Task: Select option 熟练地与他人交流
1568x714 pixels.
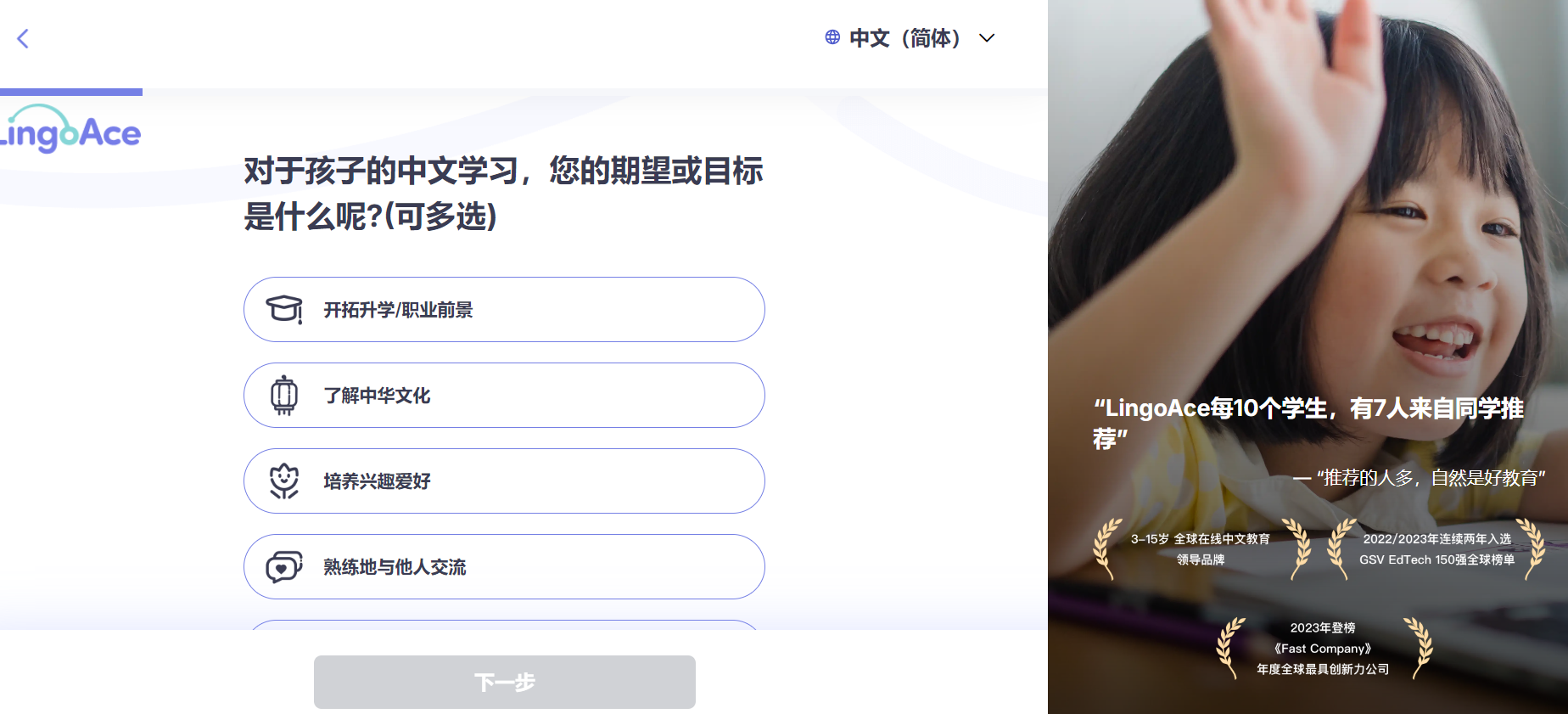Action: 504,567
